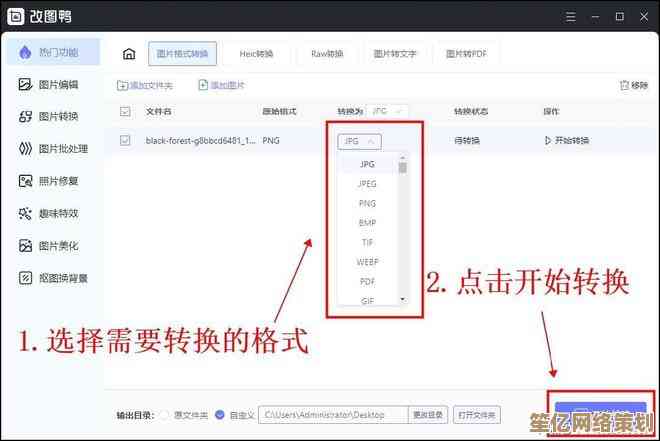This screenshot has height=441, width=660.
Task: Open 趣味特效 in the sidebar
Action: click(58, 213)
